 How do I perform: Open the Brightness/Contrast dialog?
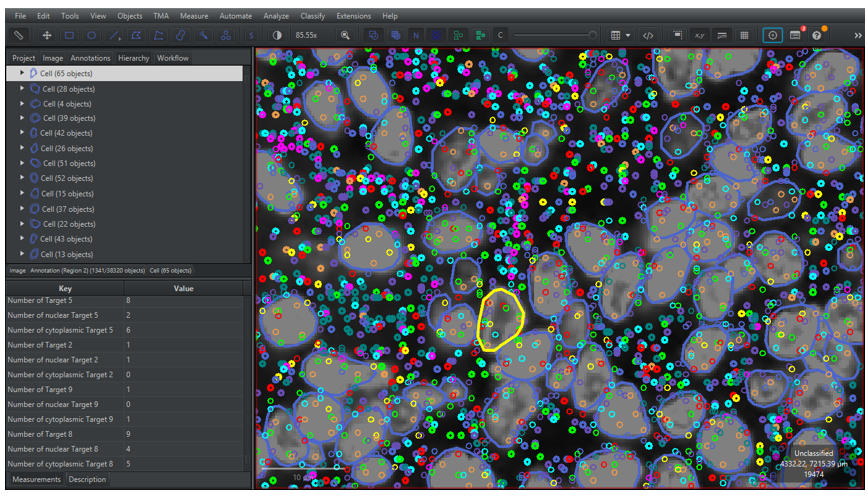pos(277,35)
